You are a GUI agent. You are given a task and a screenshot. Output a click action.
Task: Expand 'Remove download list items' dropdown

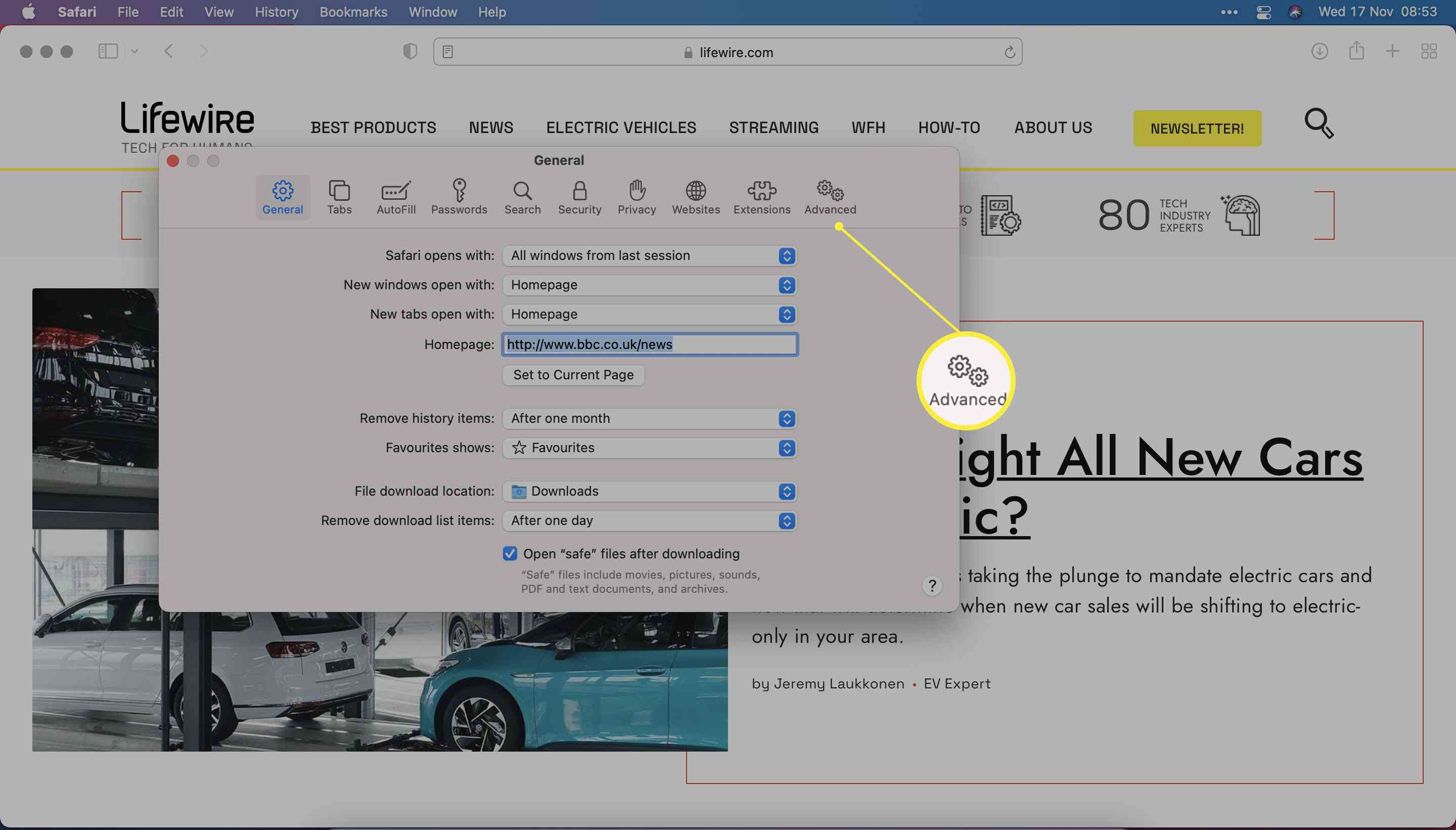(x=650, y=521)
